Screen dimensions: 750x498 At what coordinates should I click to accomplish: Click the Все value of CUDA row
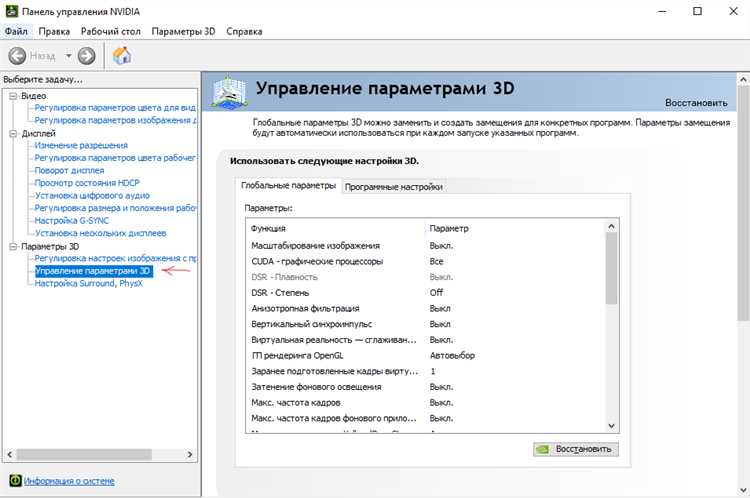(x=436, y=261)
